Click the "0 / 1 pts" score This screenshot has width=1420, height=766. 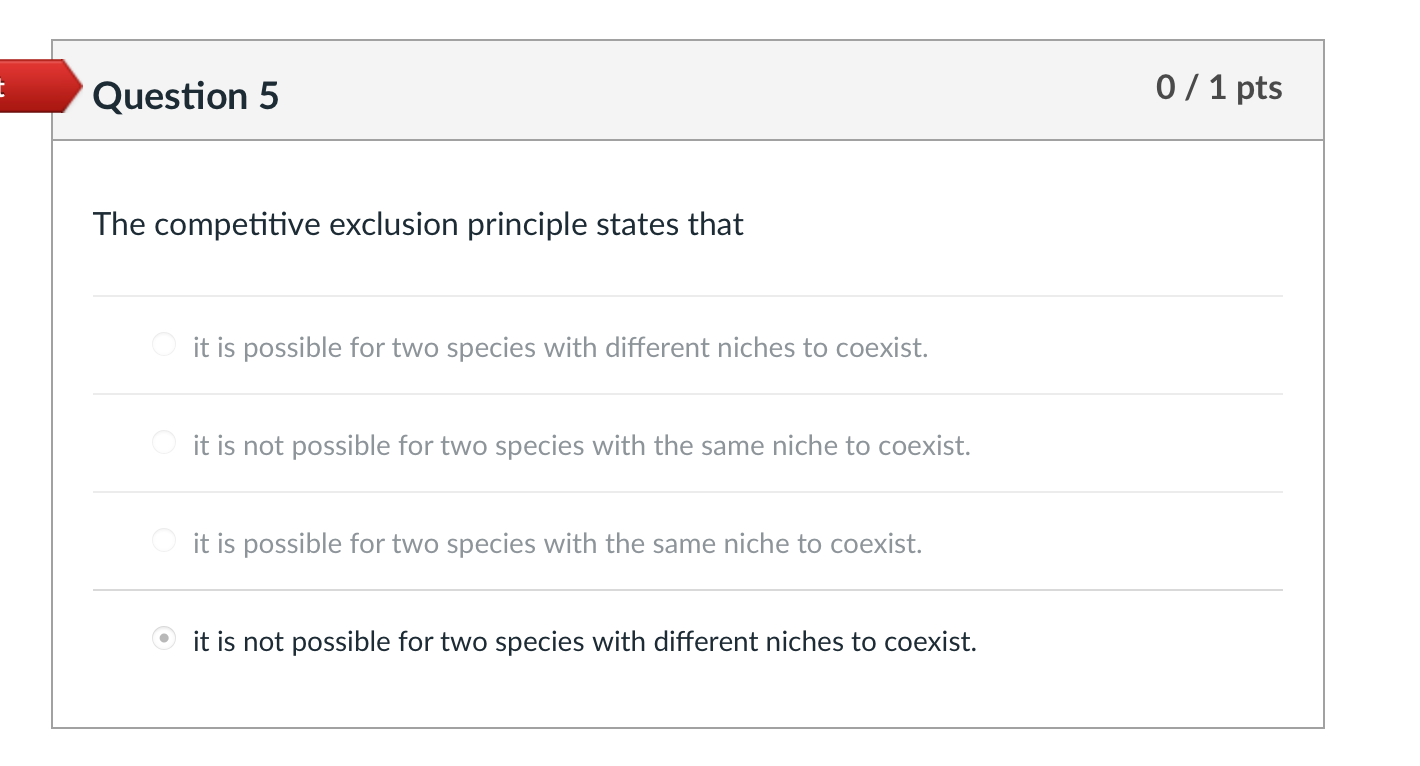click(x=1218, y=88)
